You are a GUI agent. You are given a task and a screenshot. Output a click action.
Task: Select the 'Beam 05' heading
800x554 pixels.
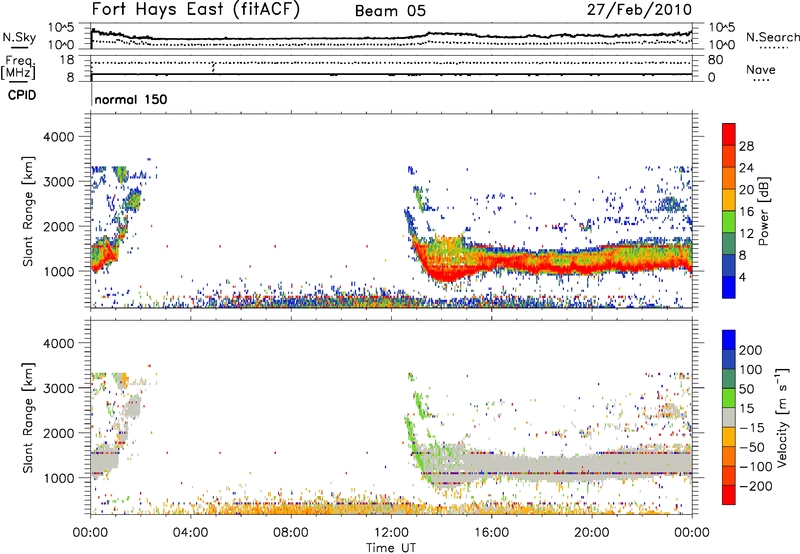[390, 11]
